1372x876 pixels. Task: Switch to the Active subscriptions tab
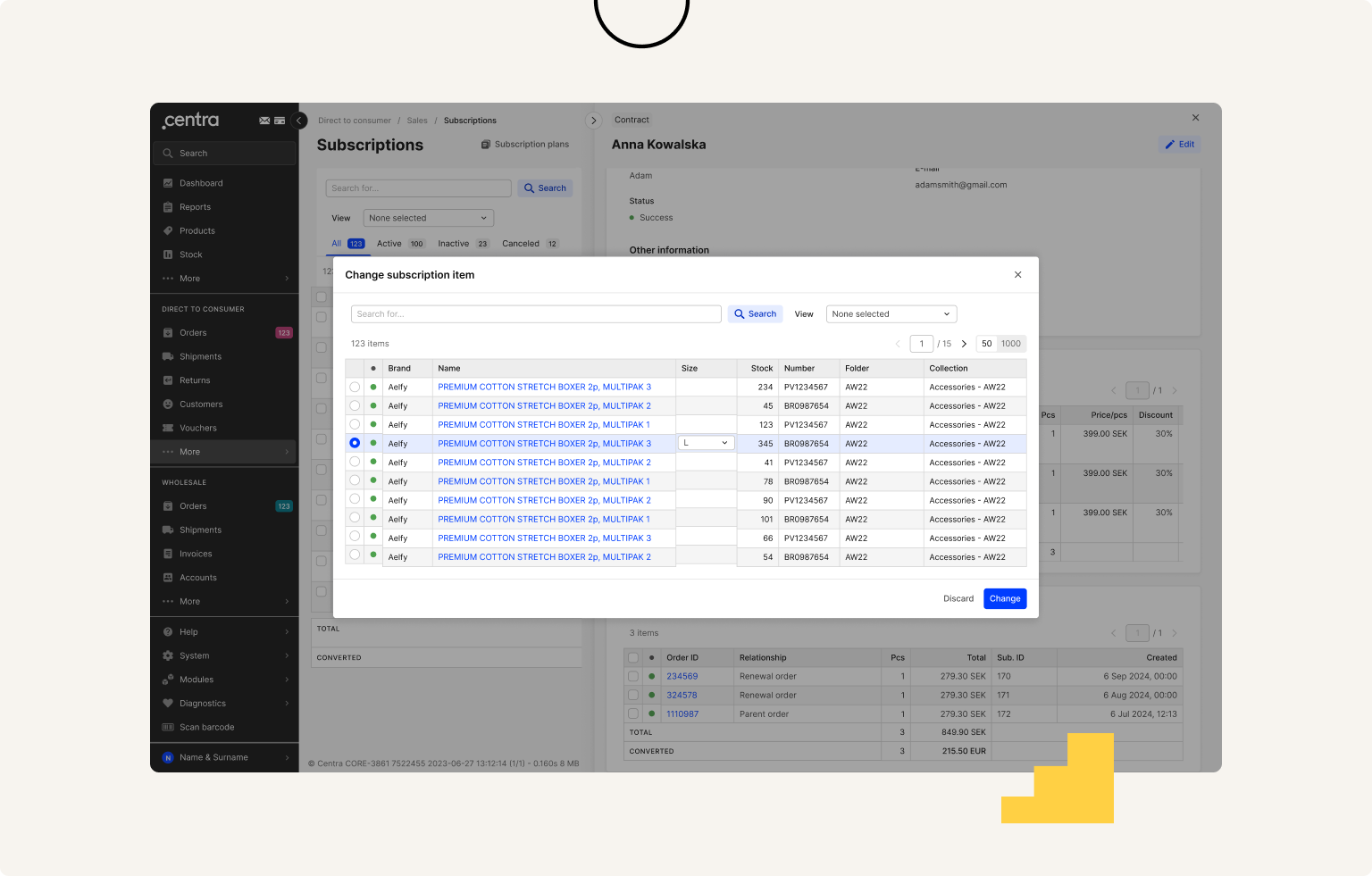click(x=389, y=244)
